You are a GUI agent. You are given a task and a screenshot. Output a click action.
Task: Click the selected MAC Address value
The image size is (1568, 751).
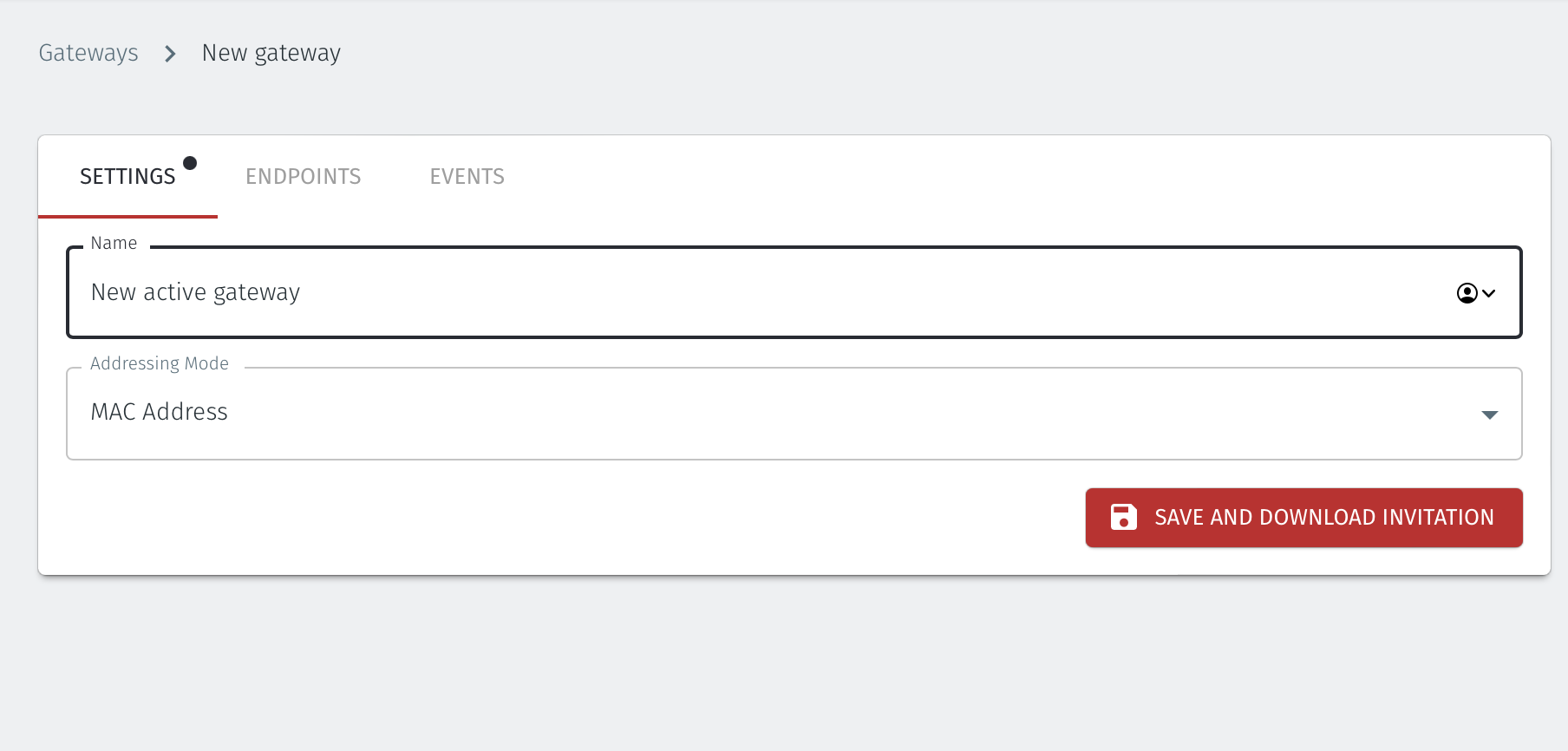click(x=160, y=412)
